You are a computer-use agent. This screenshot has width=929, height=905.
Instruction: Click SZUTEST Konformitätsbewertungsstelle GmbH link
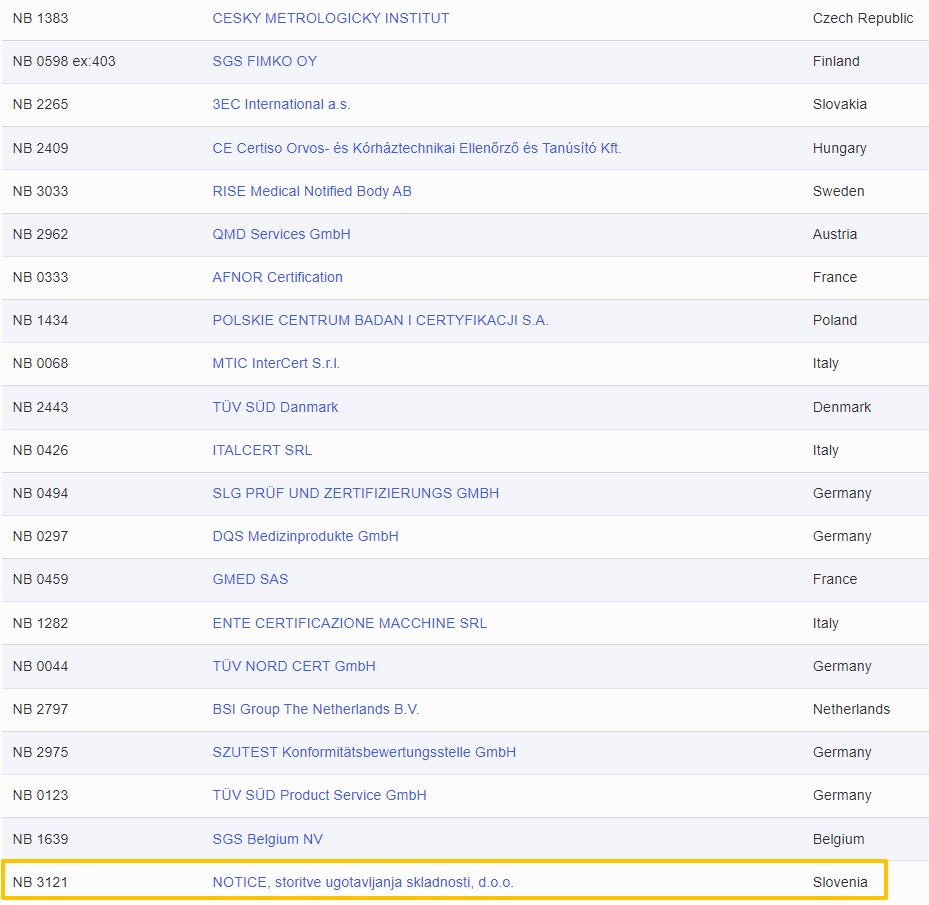pos(364,752)
